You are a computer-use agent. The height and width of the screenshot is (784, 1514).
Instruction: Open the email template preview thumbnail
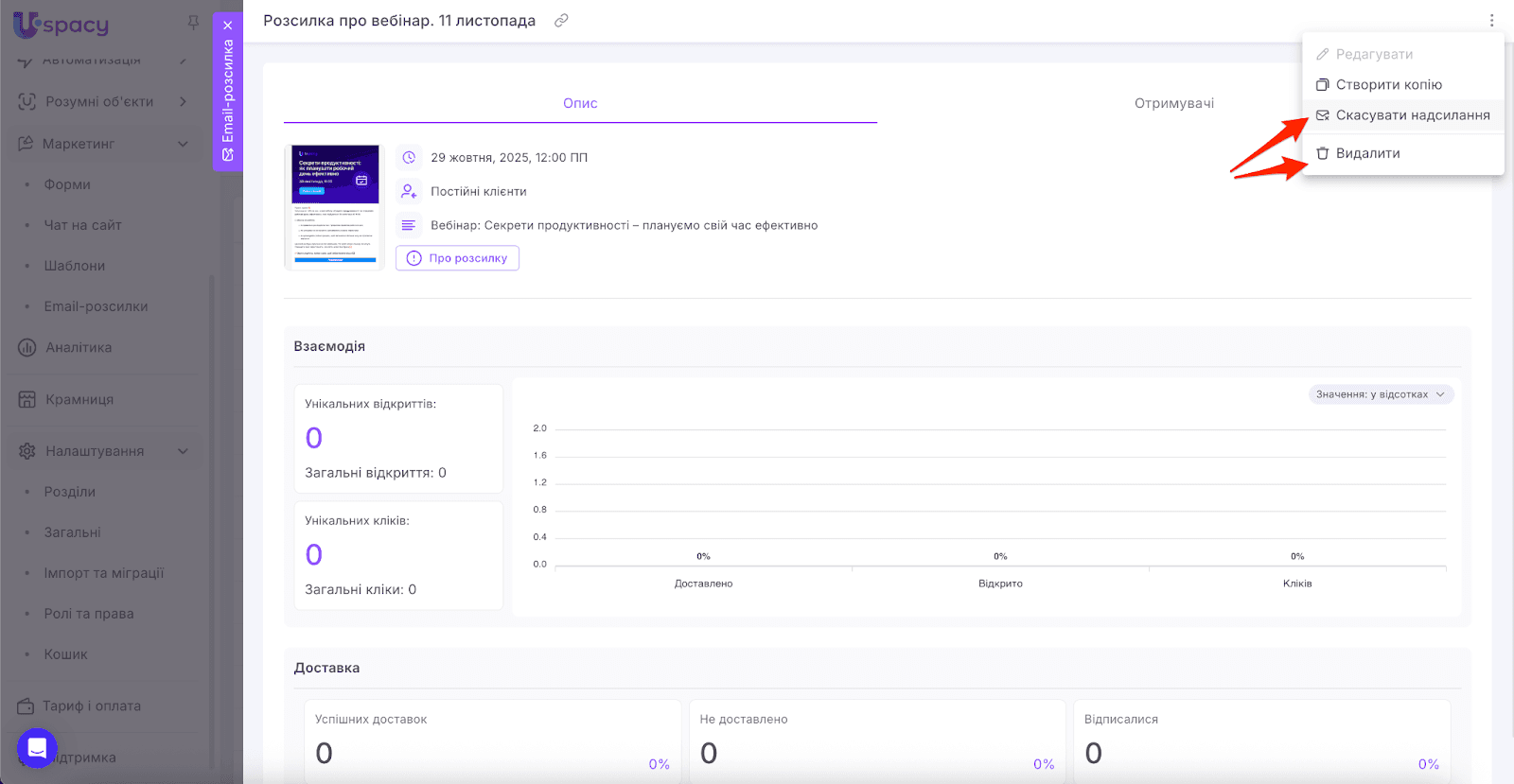334,207
